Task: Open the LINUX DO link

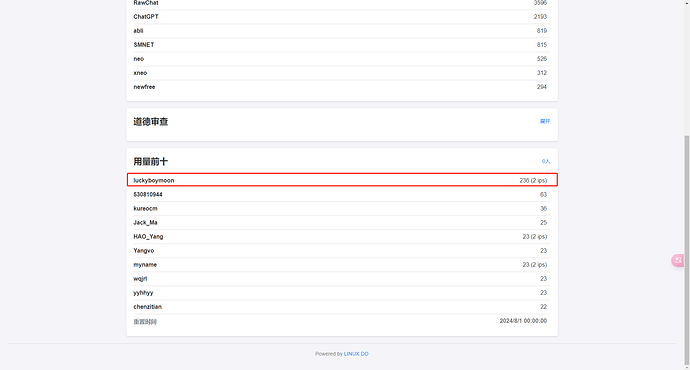Action: click(x=356, y=354)
